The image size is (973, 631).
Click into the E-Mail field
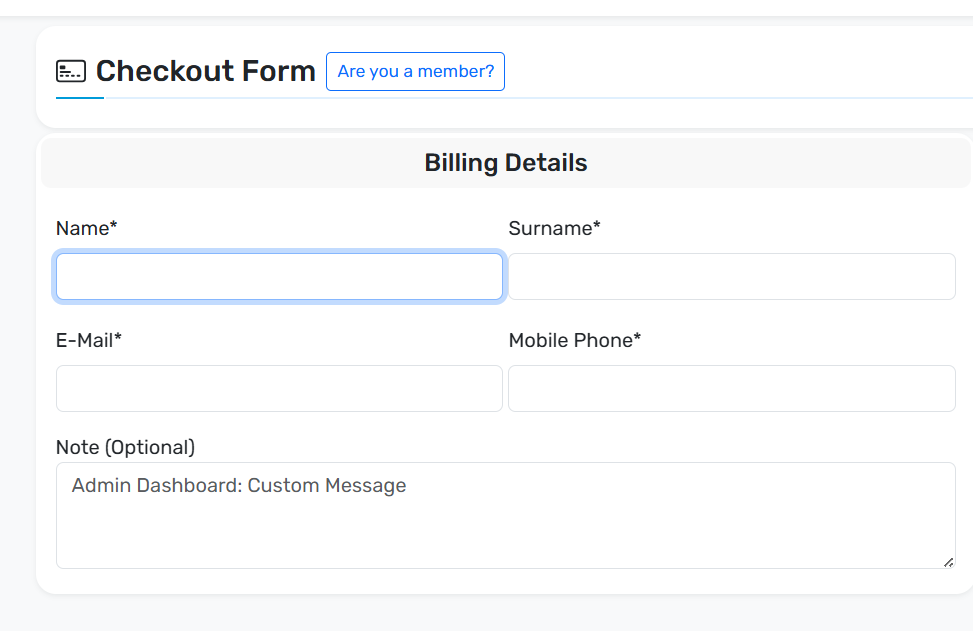tap(279, 388)
